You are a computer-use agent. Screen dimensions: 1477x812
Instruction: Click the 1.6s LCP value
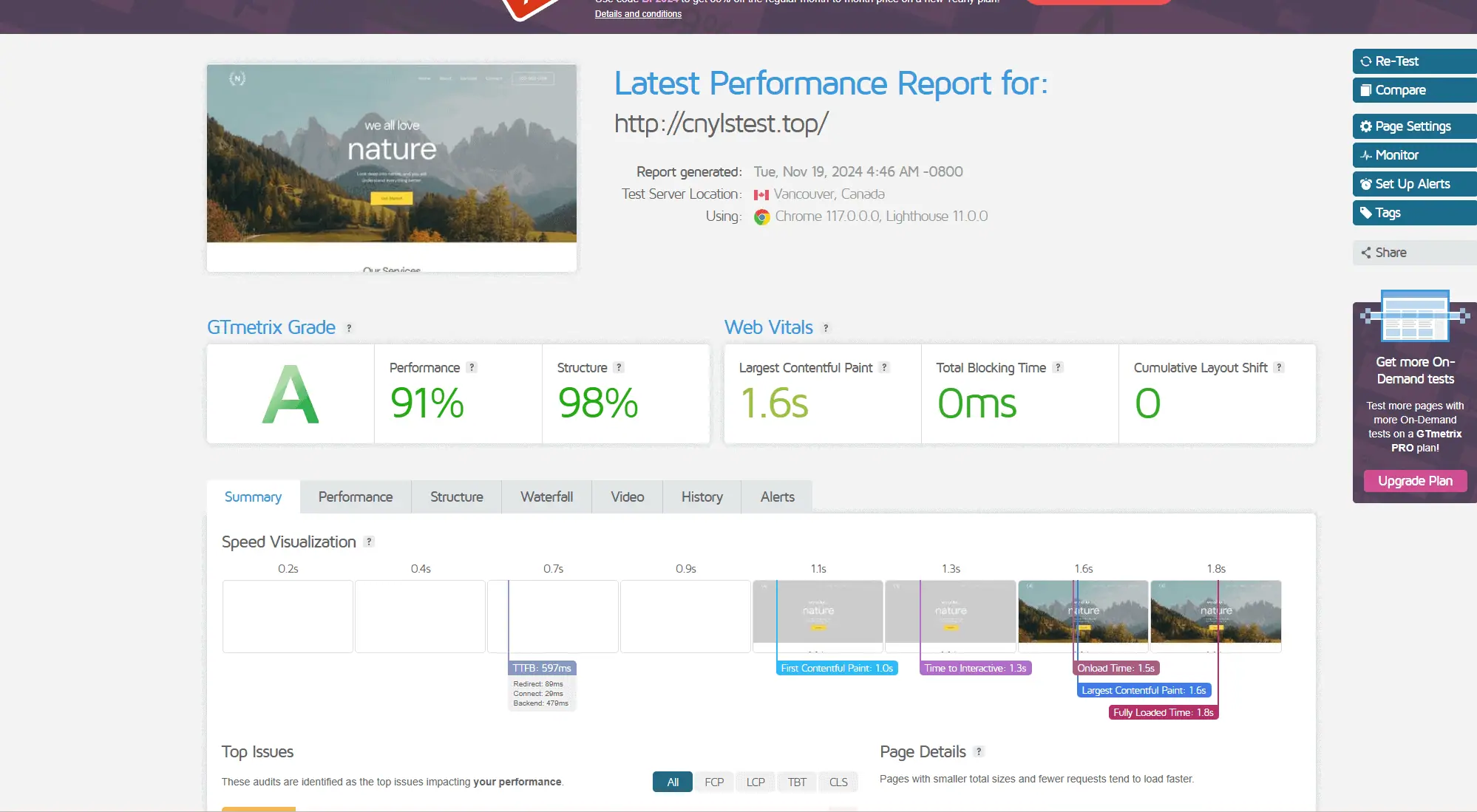tap(774, 403)
